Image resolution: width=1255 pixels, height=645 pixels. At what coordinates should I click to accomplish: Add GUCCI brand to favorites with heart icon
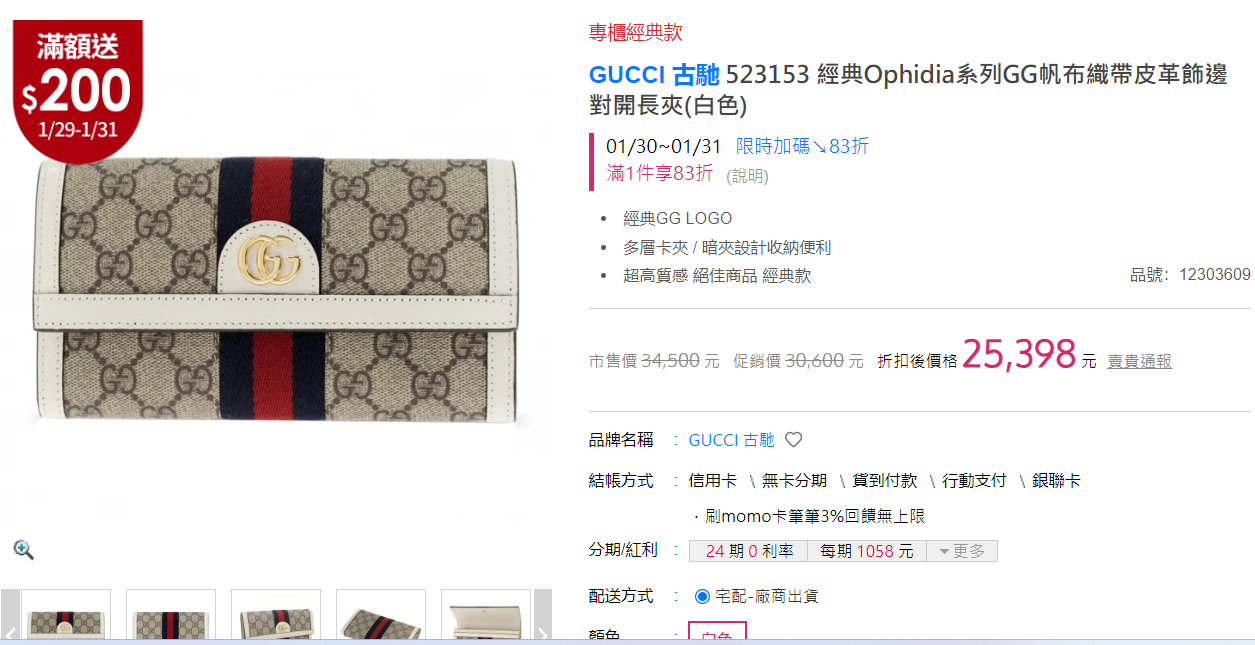(793, 440)
